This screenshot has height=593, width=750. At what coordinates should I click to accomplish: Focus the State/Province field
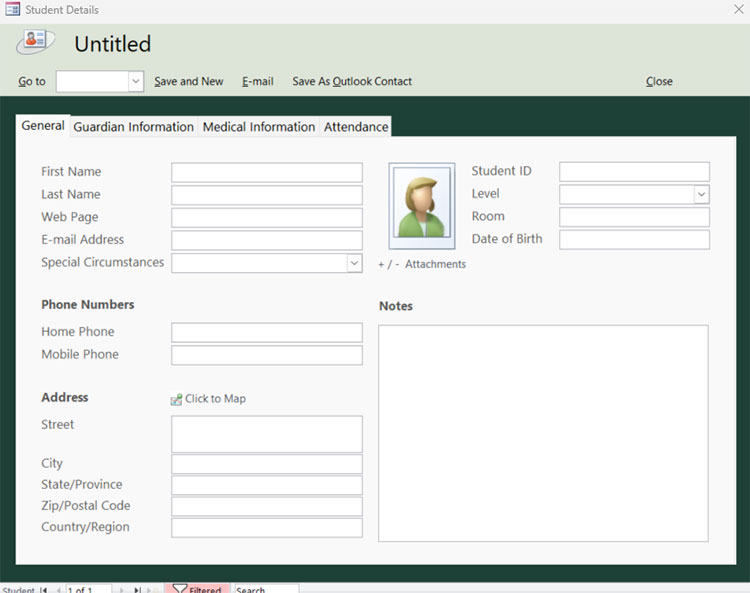267,485
